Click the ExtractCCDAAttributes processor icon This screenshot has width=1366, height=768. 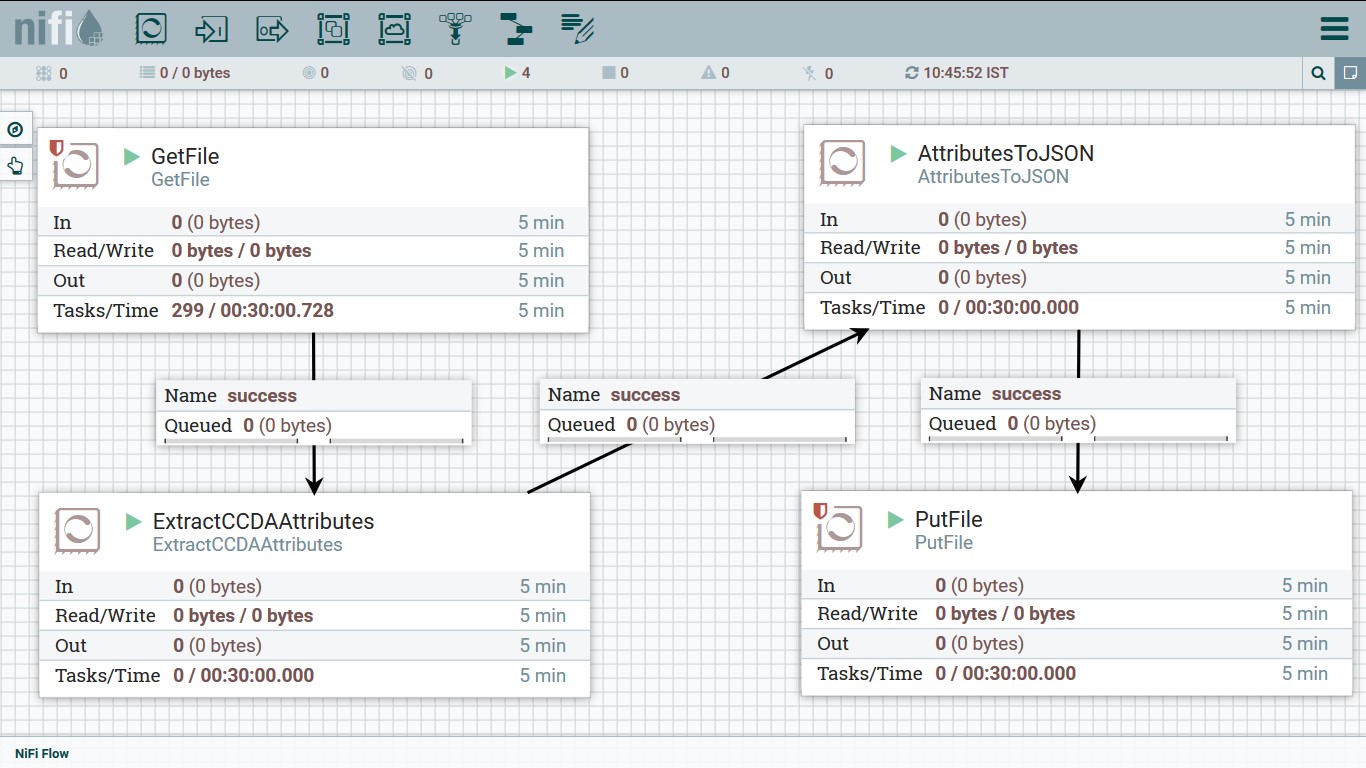coord(77,530)
